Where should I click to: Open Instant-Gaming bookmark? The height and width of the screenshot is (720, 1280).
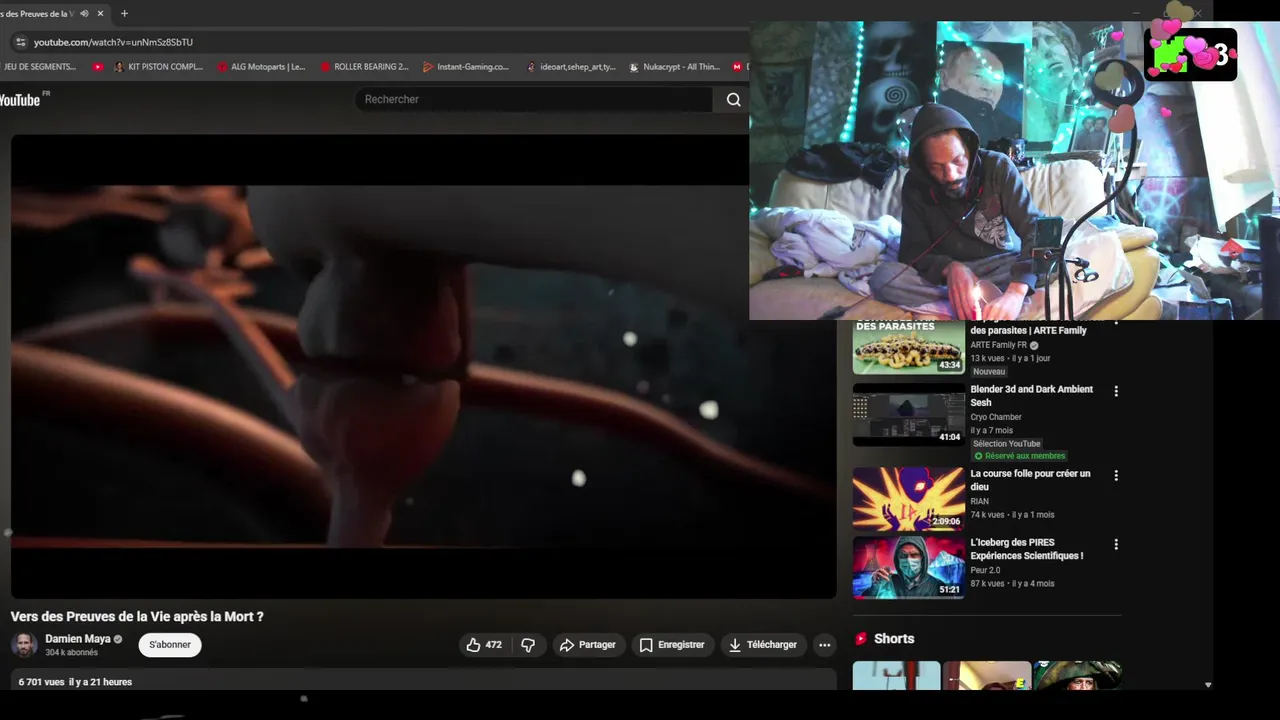466,67
